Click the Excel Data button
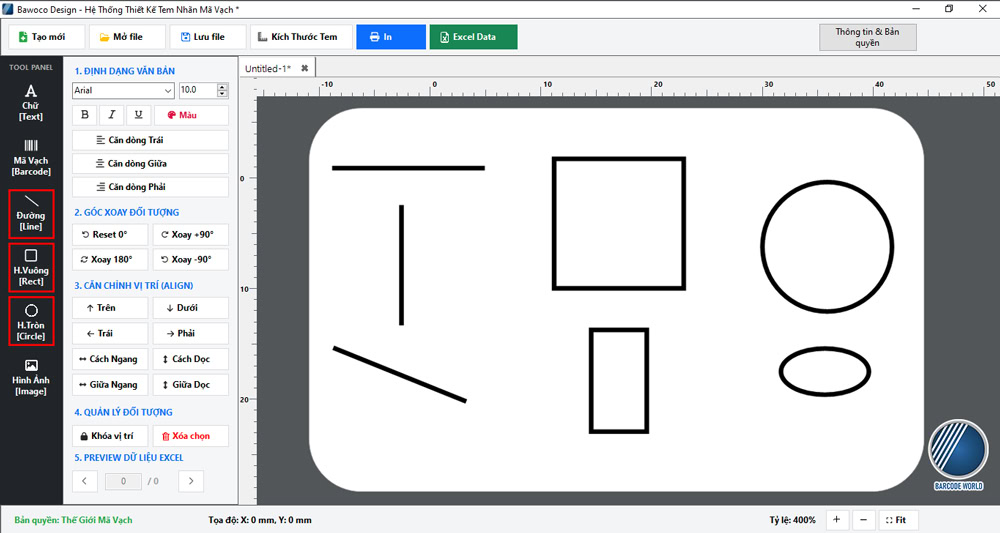 [473, 37]
